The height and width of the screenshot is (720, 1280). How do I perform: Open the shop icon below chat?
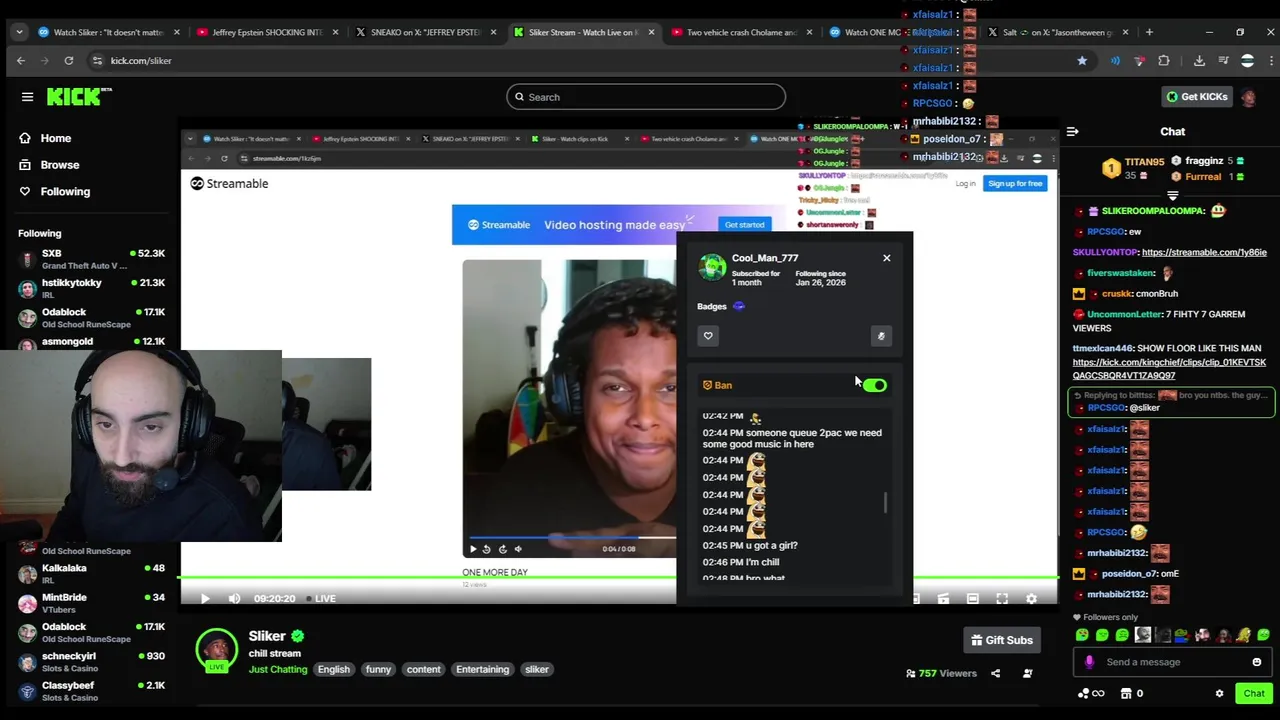[1126, 694]
